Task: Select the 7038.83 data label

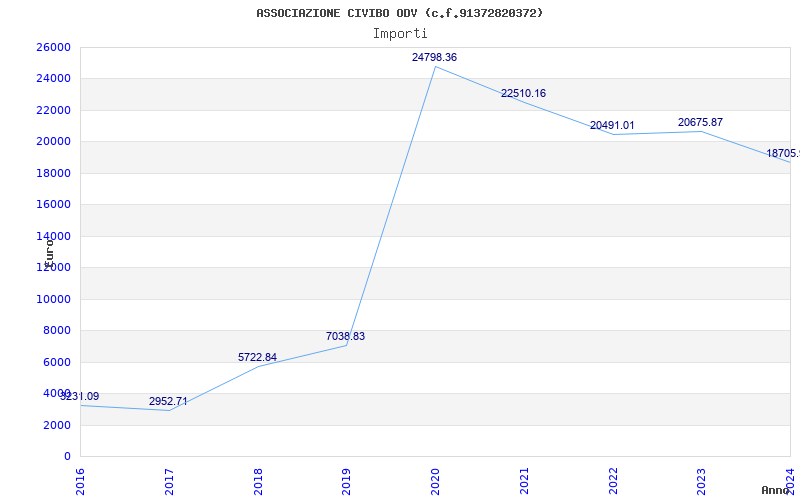Action: pos(345,337)
